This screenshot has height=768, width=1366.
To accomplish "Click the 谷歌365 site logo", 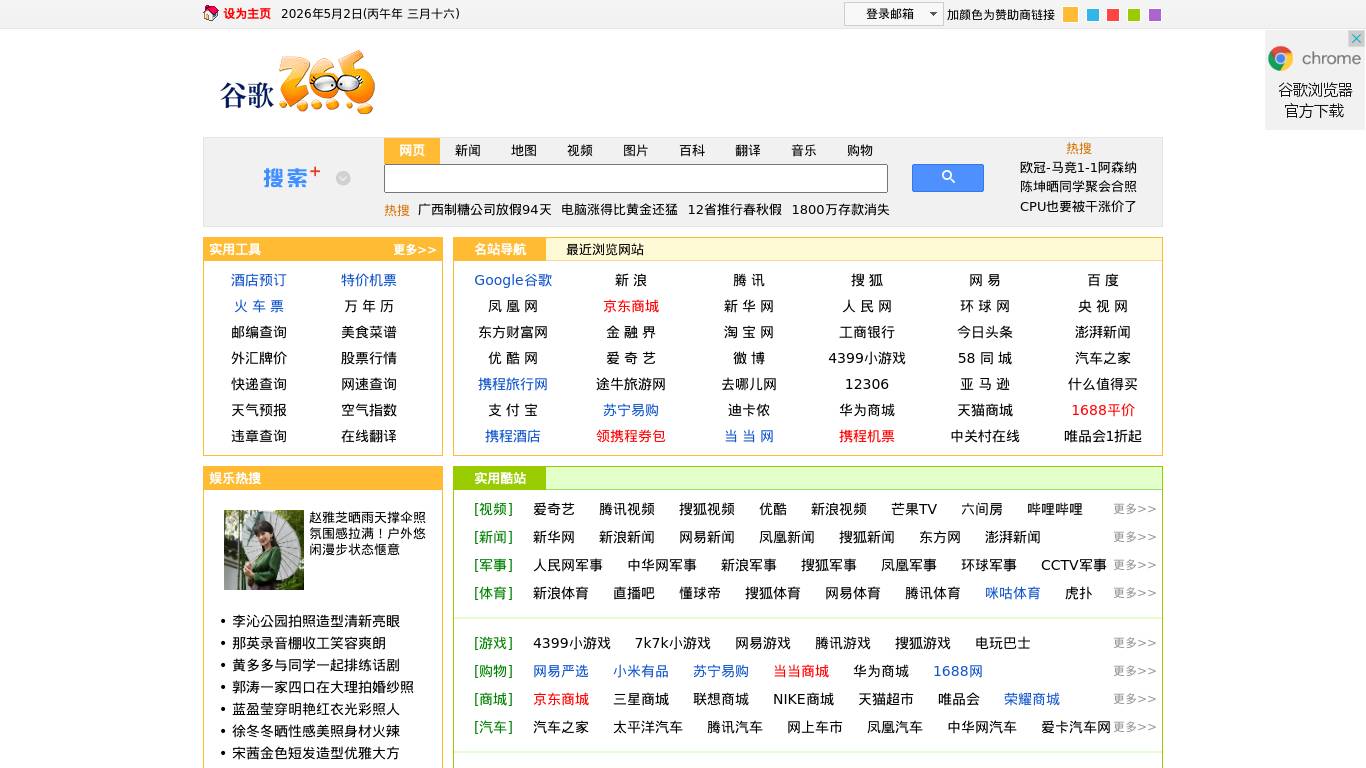I will [x=297, y=83].
